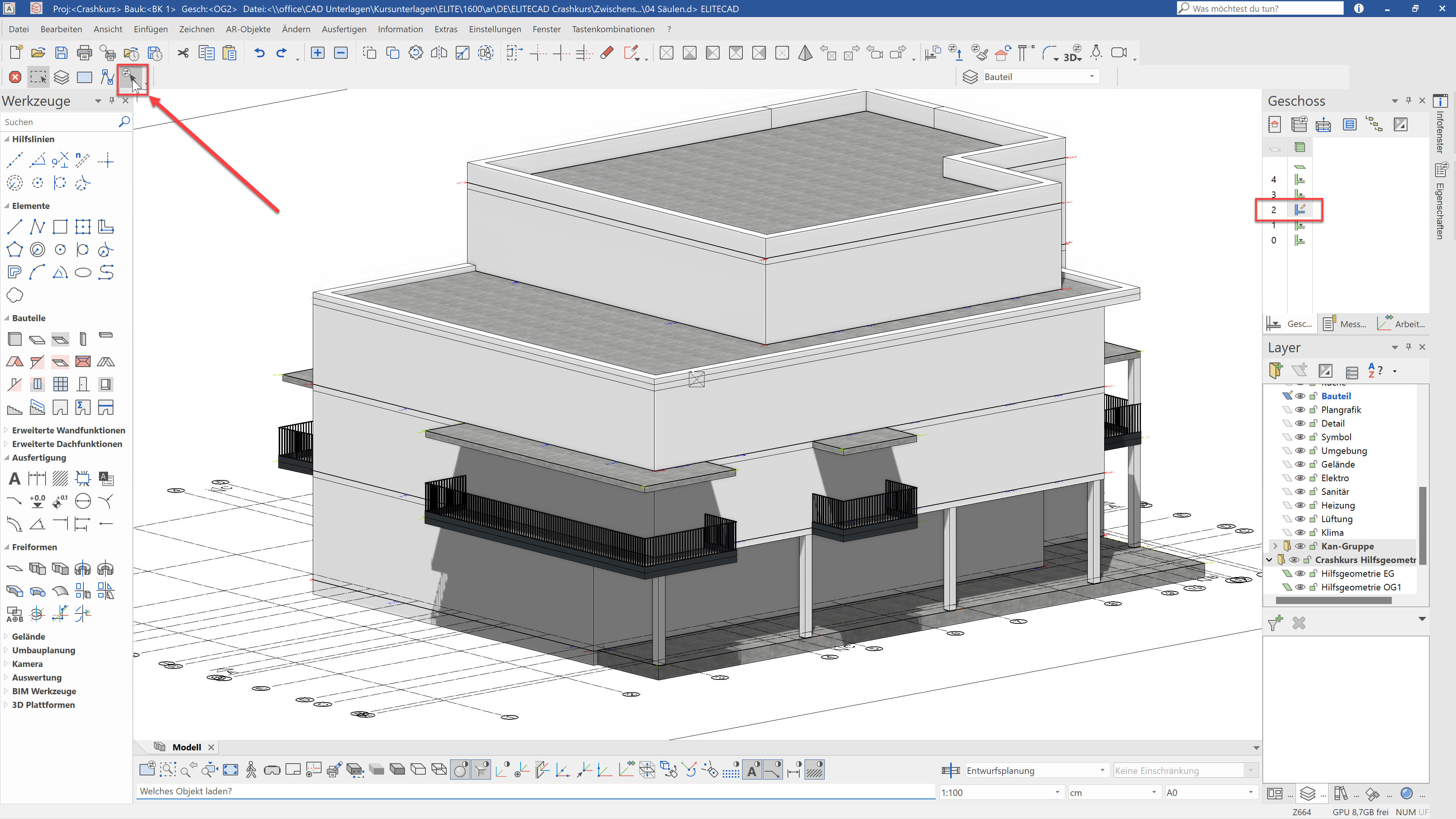Click the add filter icon below layer list

pyautogui.click(x=1276, y=623)
